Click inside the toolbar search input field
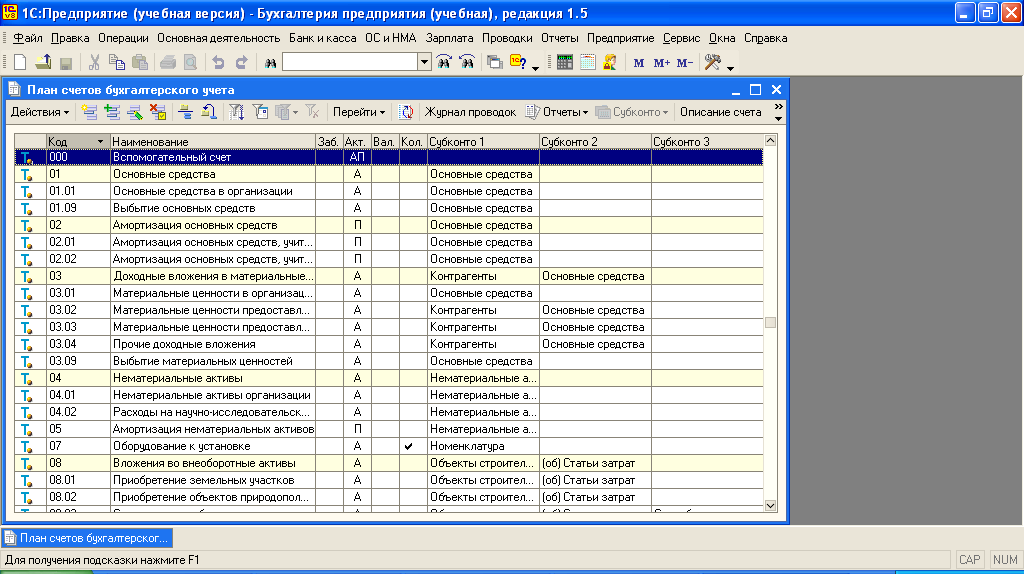This screenshot has height=574, width=1024. 350,62
